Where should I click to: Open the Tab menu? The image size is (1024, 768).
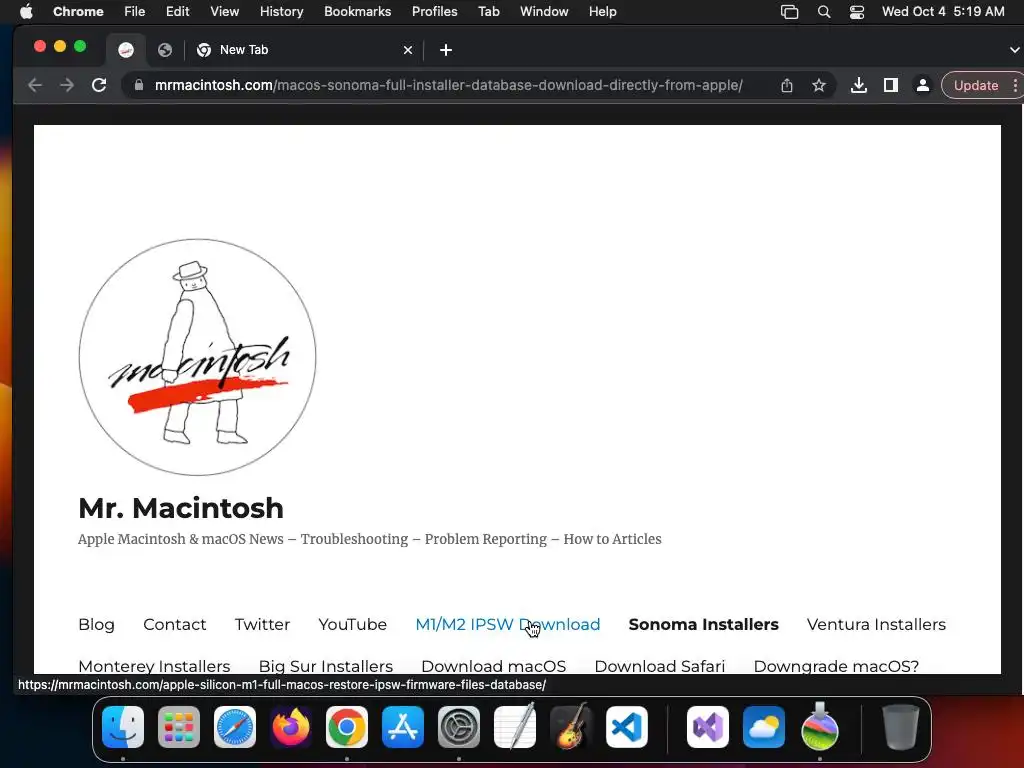488,11
